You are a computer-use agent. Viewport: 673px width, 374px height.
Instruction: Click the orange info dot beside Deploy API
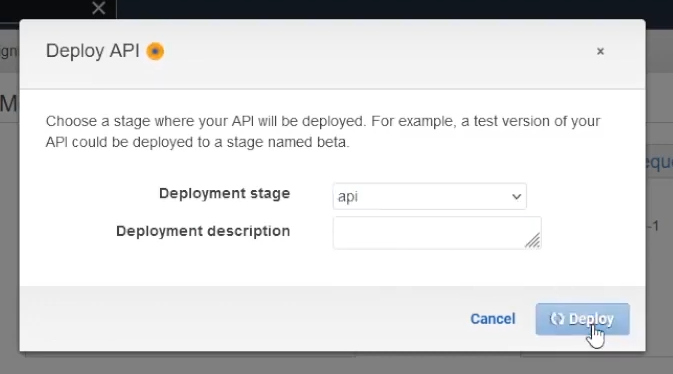click(x=155, y=52)
